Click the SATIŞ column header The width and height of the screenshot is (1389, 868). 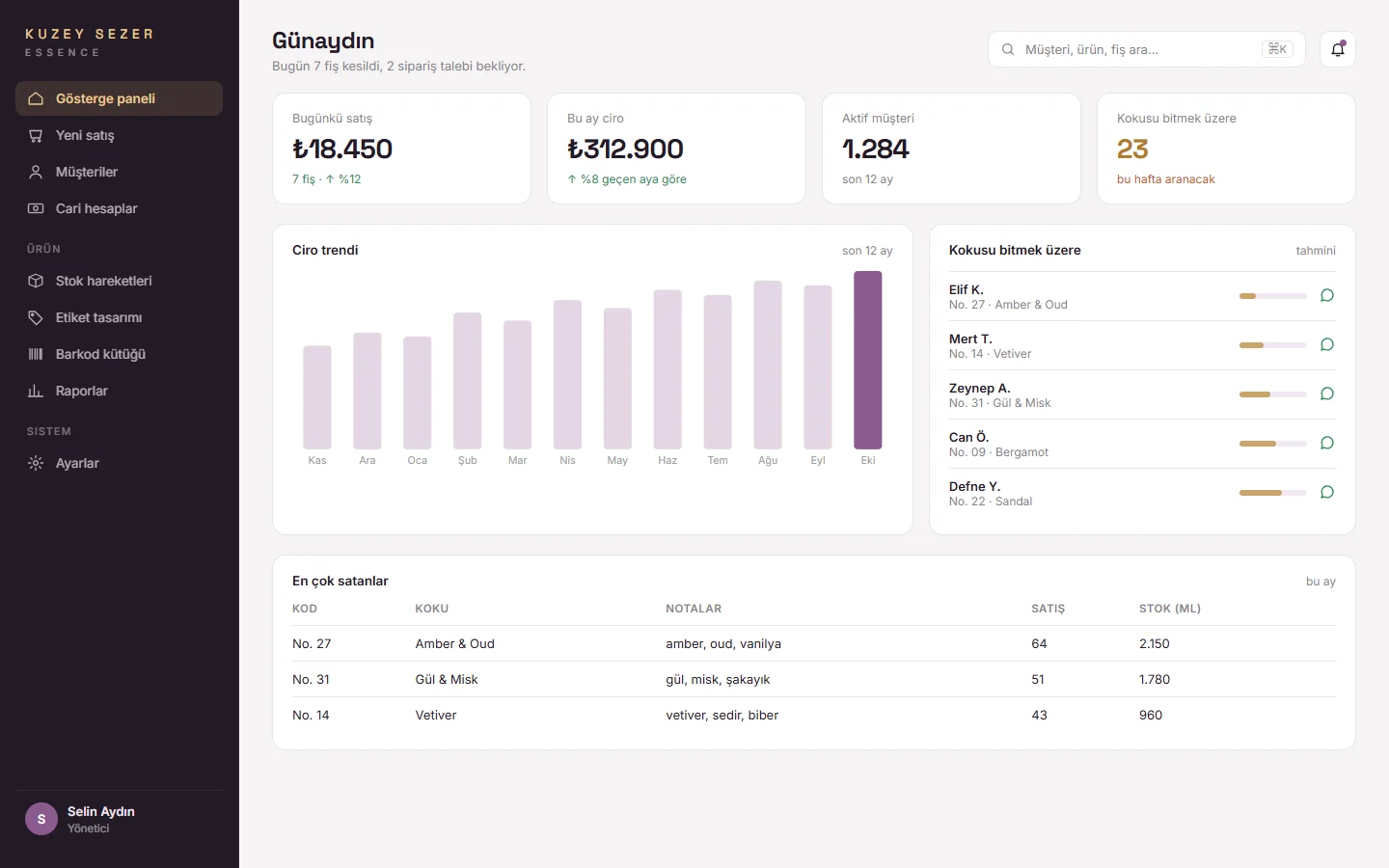(1049, 609)
